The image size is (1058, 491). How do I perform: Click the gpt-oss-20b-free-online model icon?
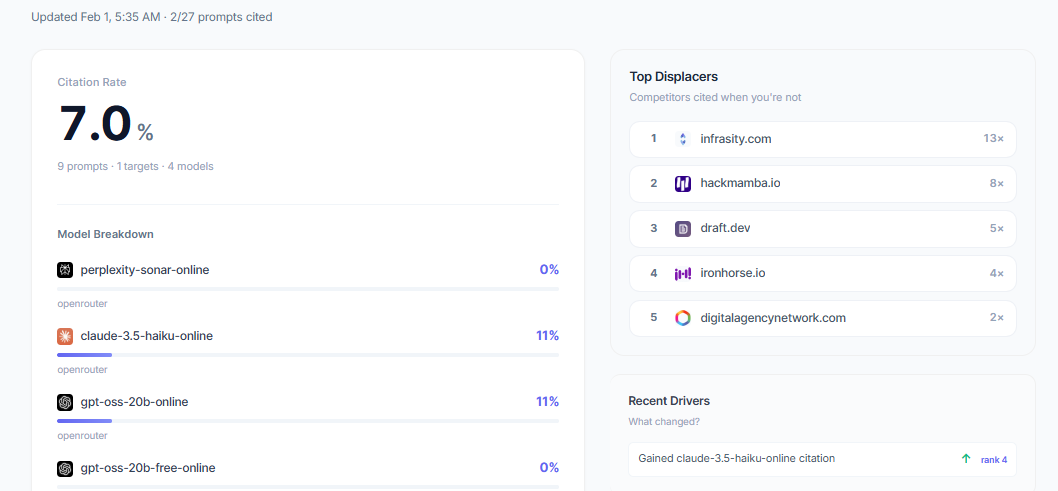[65, 468]
